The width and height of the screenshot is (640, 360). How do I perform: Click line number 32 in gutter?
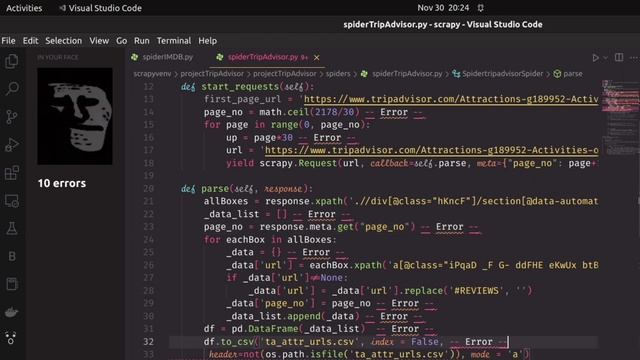point(149,342)
